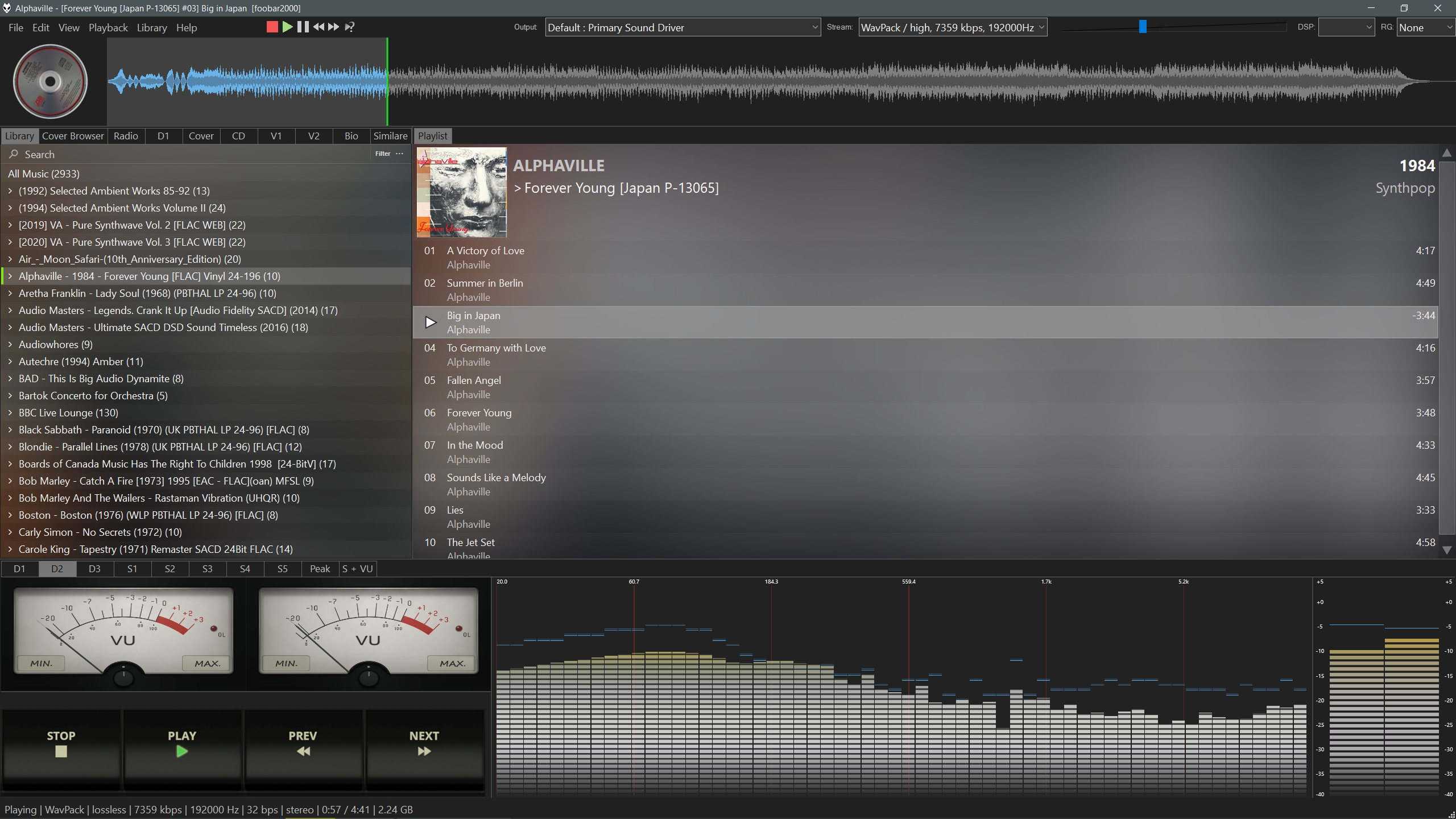Pause playback using toolbar pause icon

pyautogui.click(x=303, y=27)
